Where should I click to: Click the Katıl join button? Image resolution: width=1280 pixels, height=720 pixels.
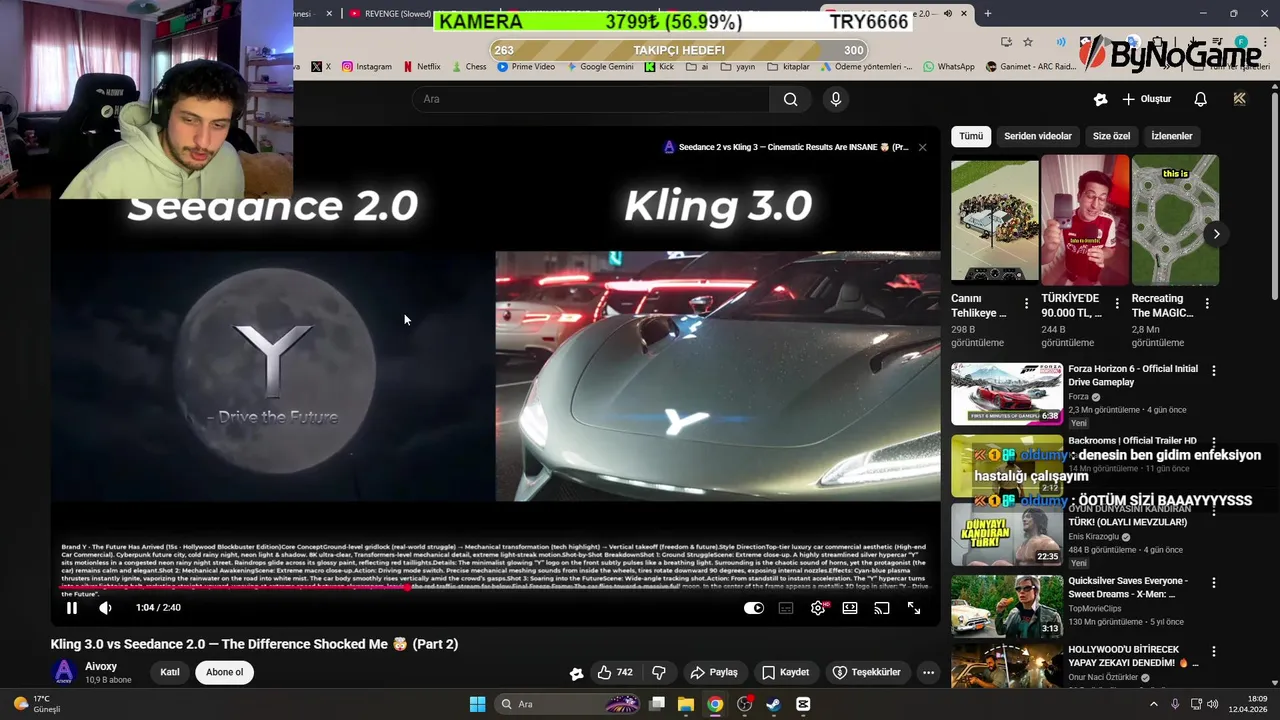tap(170, 672)
